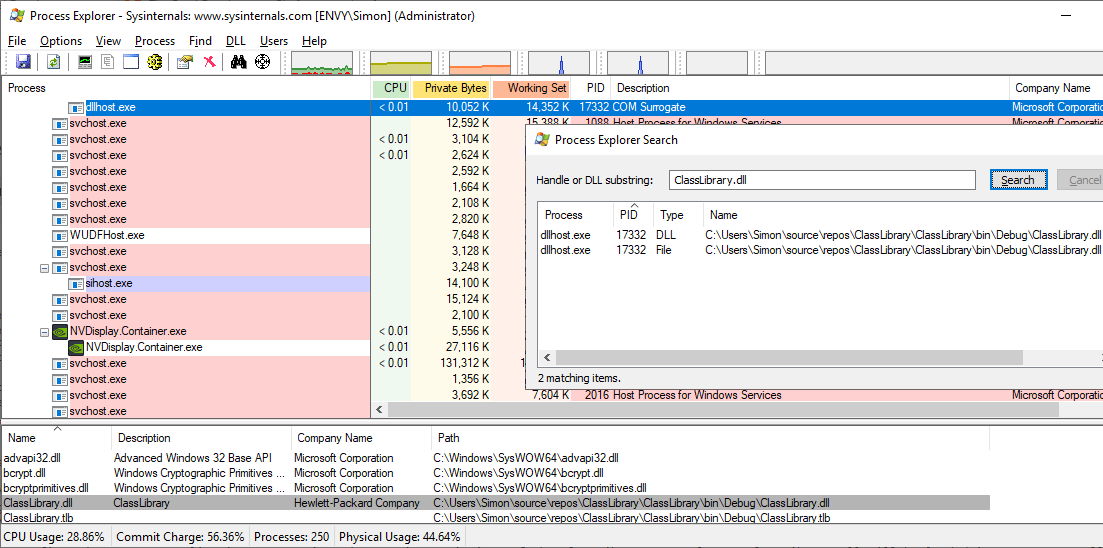This screenshot has height=548, width=1103.
Task: Open the Find menu
Action: 200,41
